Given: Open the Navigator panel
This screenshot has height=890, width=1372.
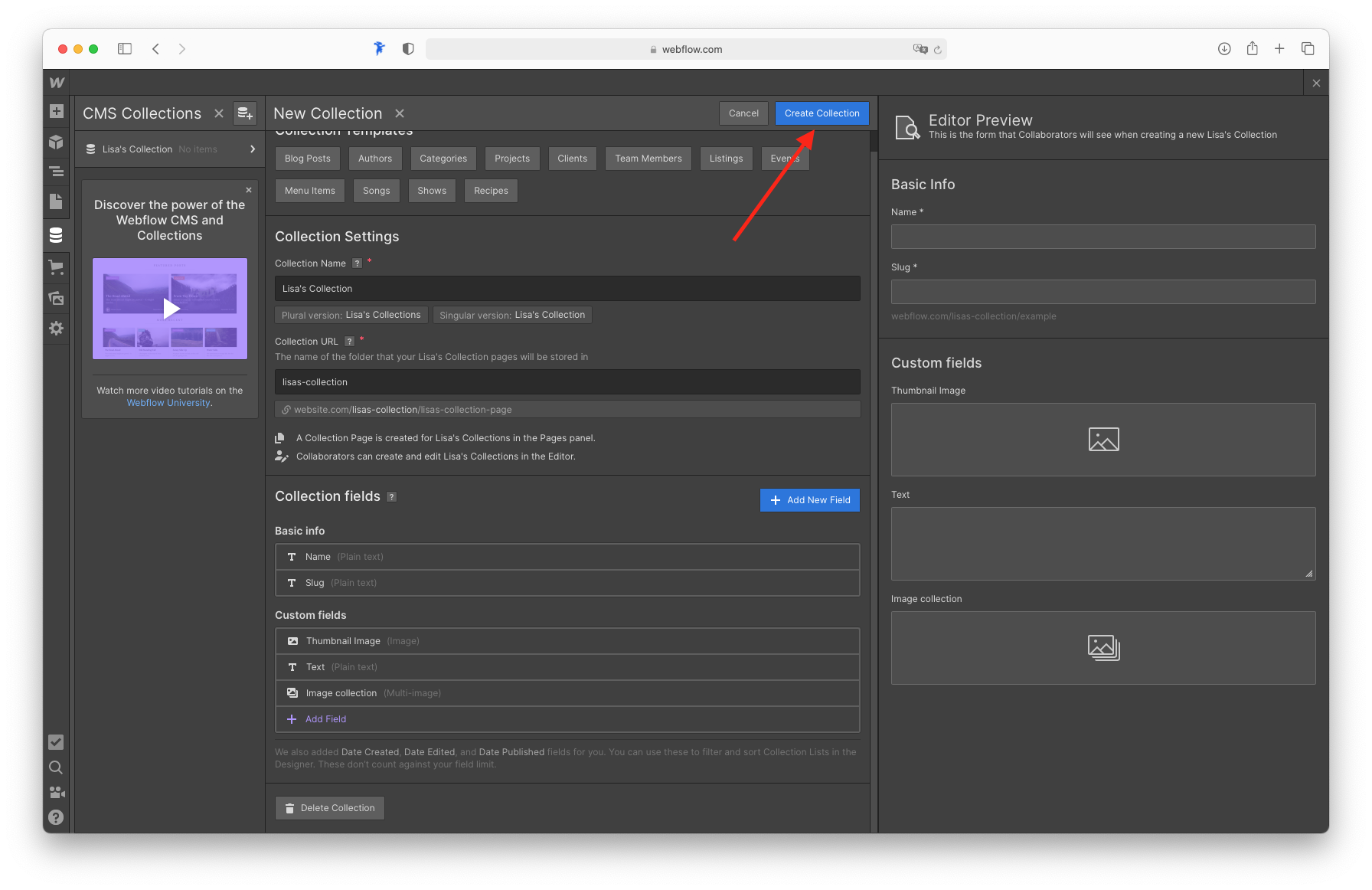Looking at the screenshot, I should tap(56, 172).
